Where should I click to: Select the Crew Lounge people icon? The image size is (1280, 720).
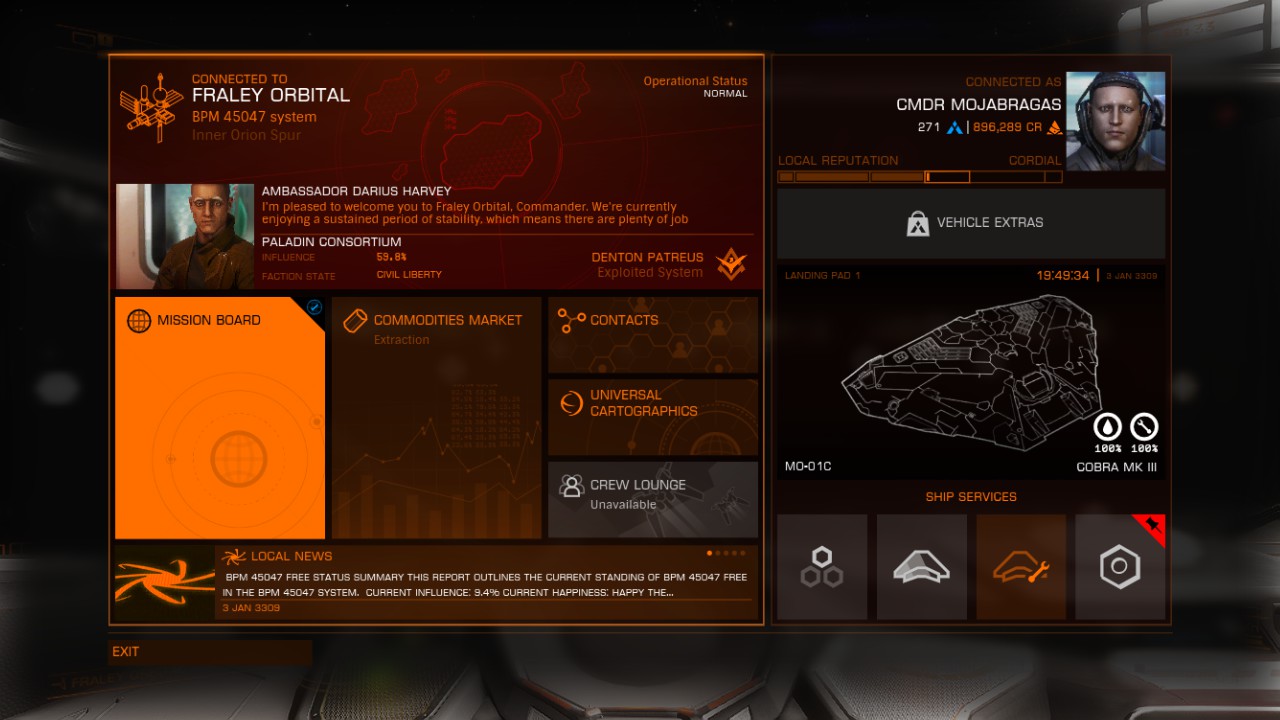pyautogui.click(x=572, y=487)
